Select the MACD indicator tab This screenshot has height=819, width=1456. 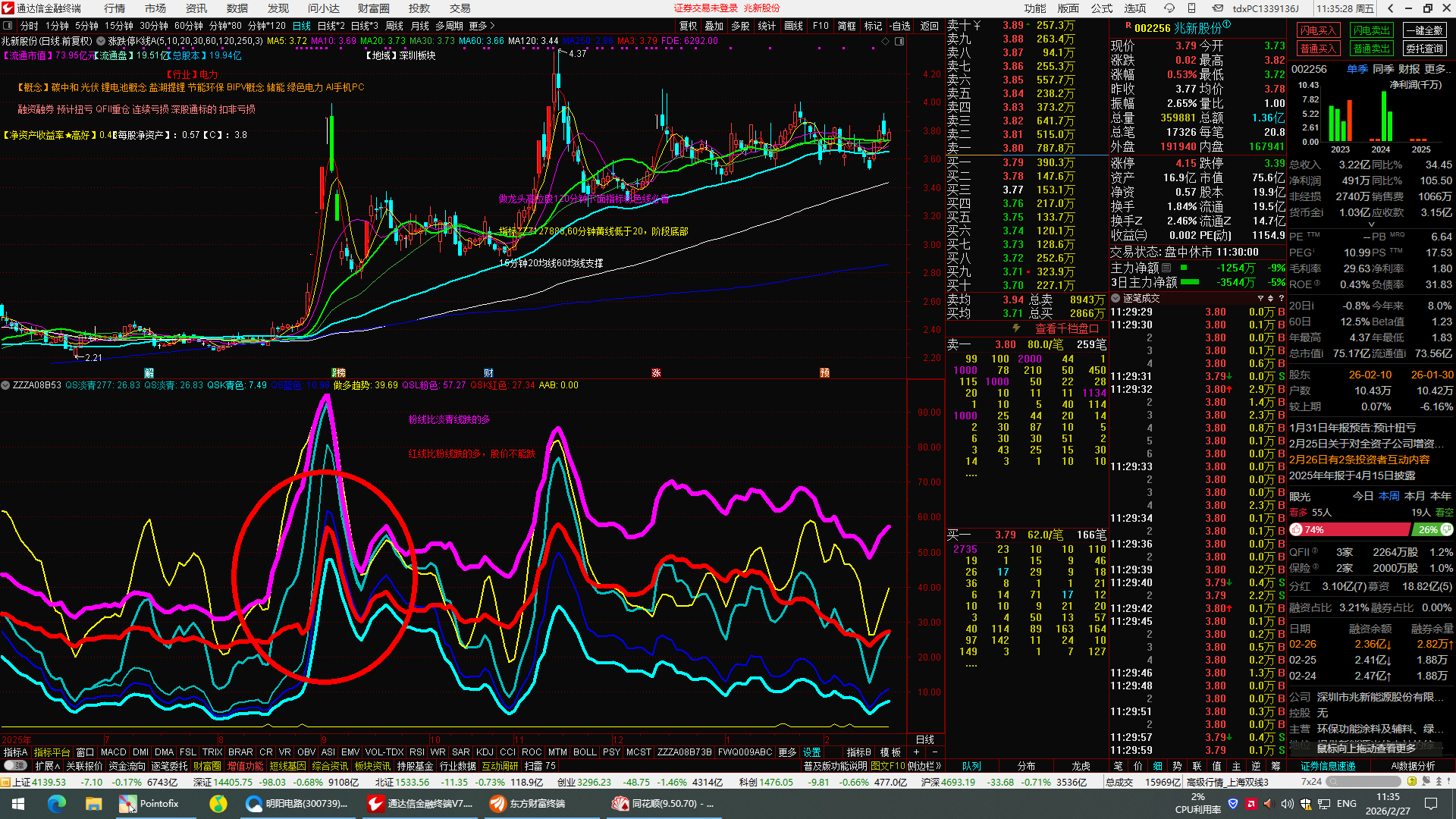113,752
